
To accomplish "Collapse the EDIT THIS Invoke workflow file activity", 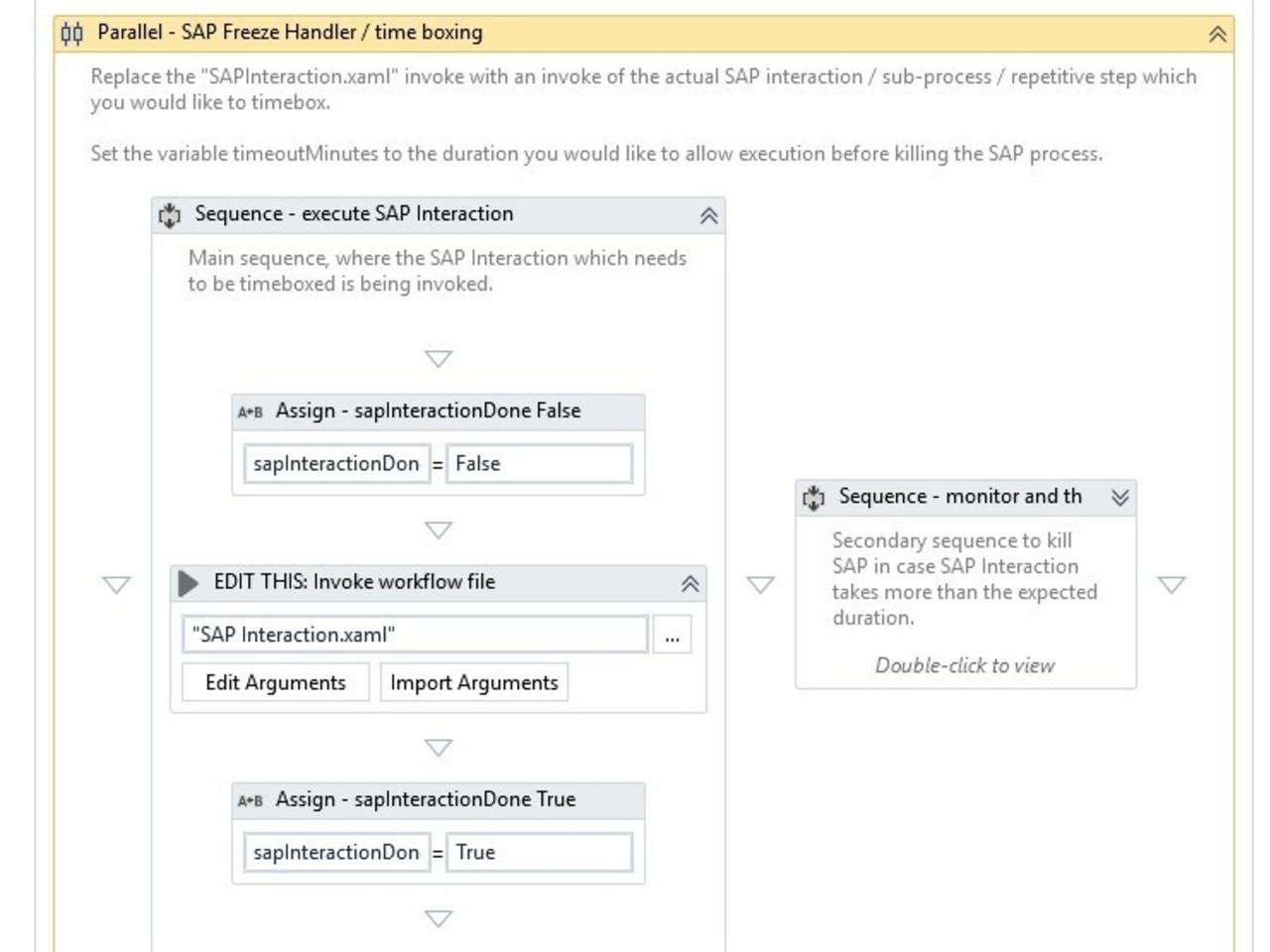I will pos(690,584).
